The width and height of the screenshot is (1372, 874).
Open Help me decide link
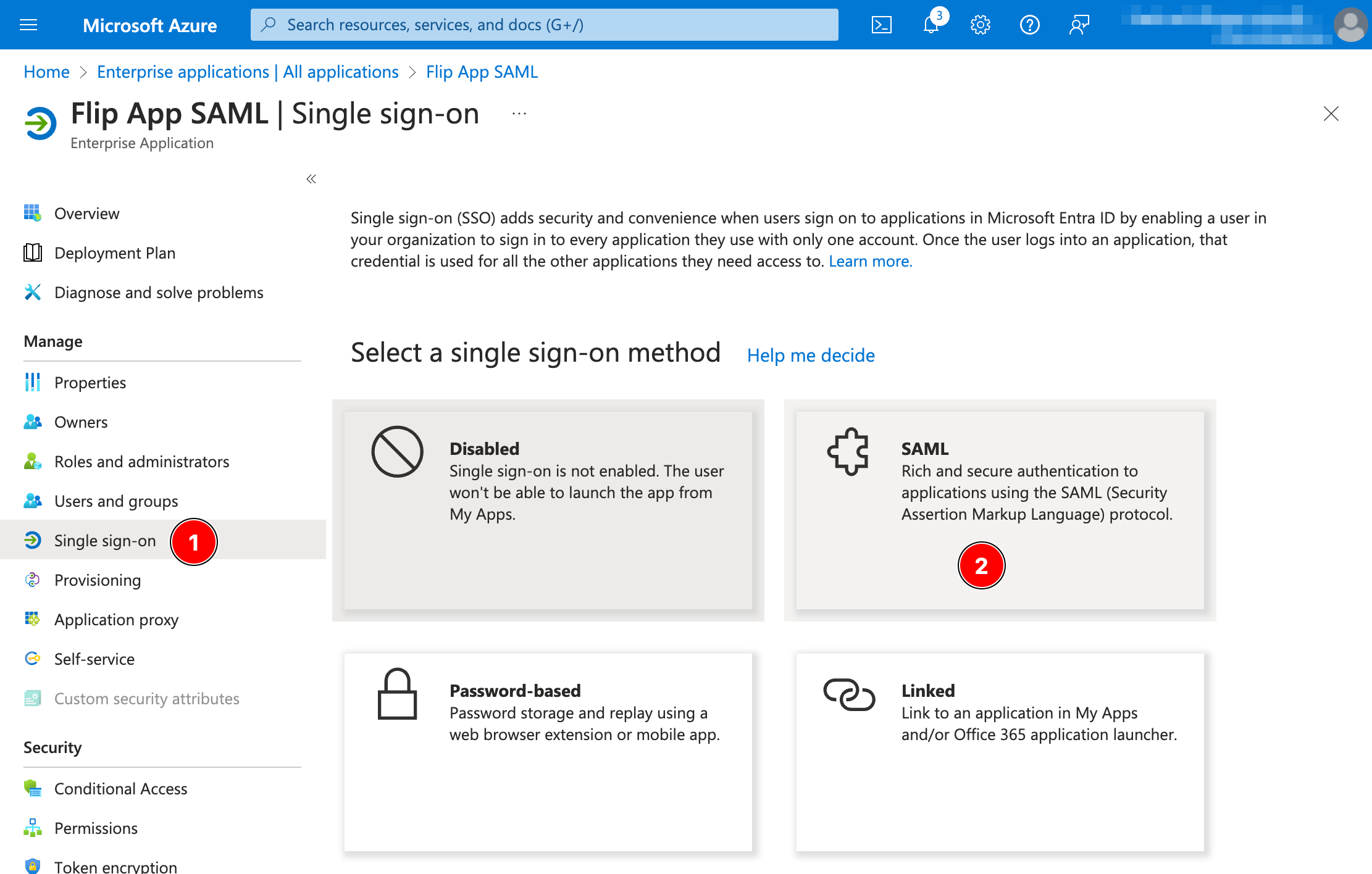(811, 355)
